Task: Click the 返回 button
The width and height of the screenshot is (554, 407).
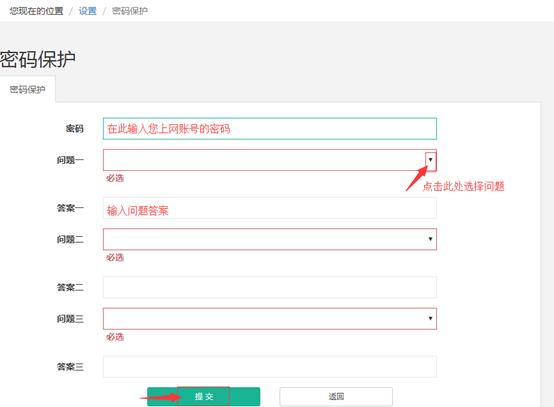Action: pyautogui.click(x=336, y=396)
